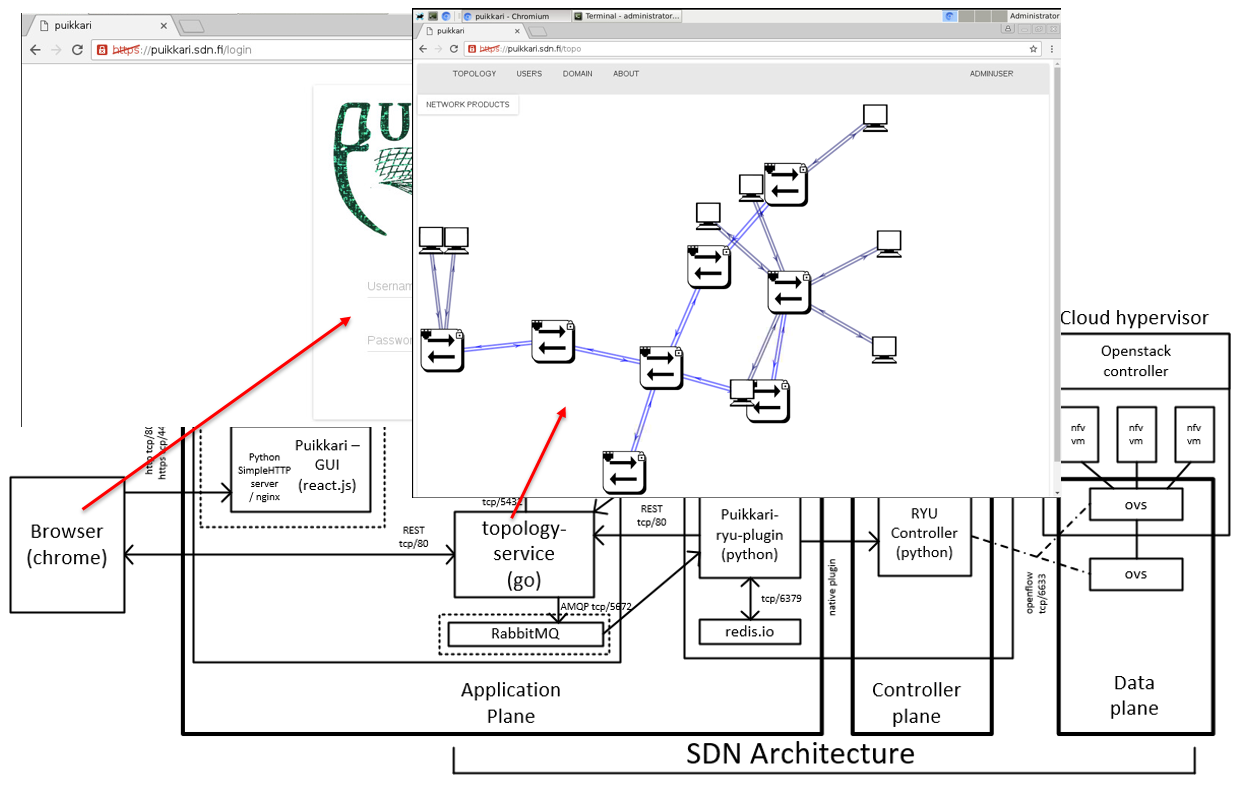This screenshot has width=1236, height=788.
Task: Click the middle nfv vm box
Action: (1136, 433)
